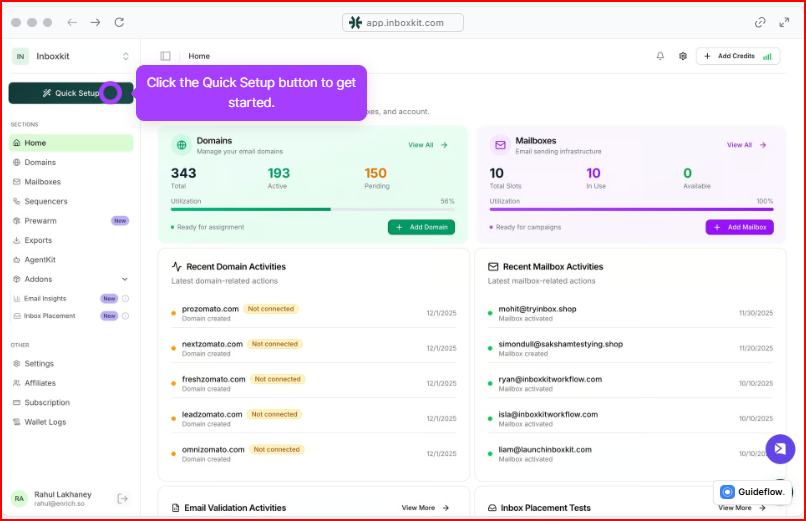This screenshot has height=521, width=806.
Task: Click View All in Mailboxes card
Action: [x=746, y=145]
